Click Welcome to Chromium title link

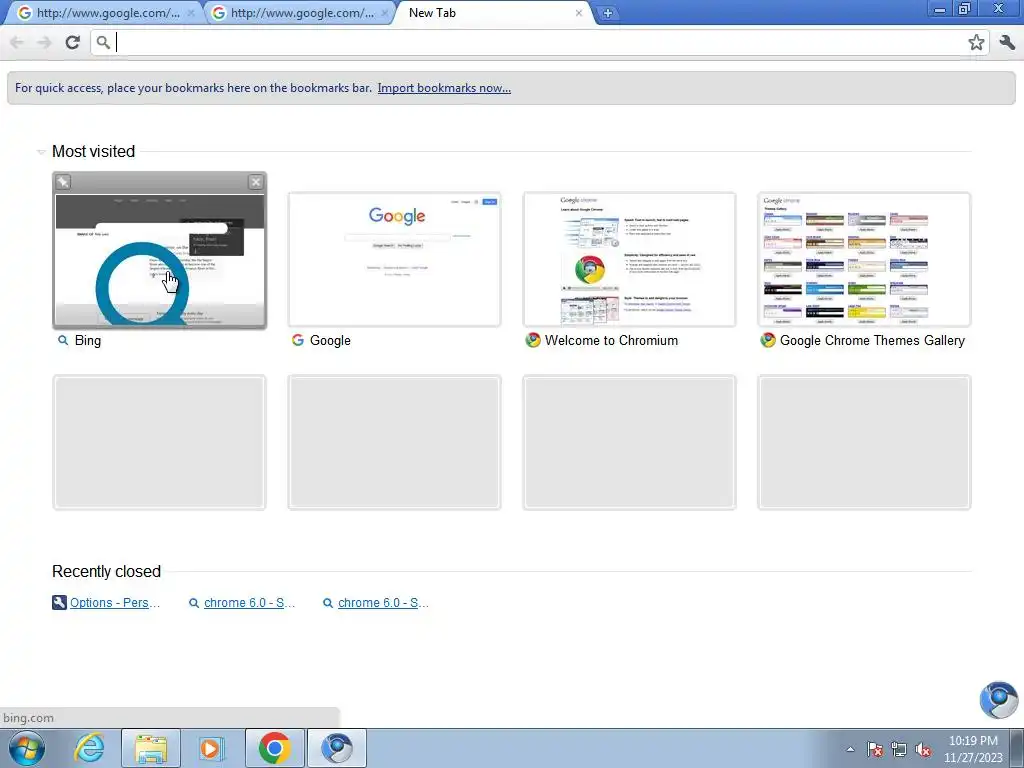tap(611, 340)
